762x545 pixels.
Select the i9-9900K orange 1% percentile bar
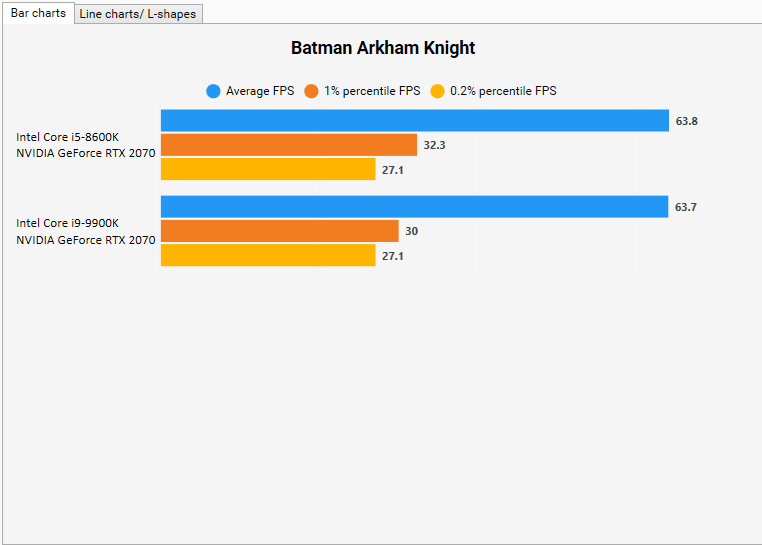click(x=280, y=231)
